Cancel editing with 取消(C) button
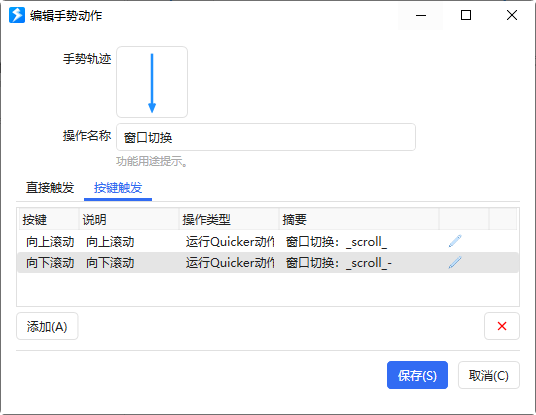Viewport: 536px width, 415px height. point(489,375)
